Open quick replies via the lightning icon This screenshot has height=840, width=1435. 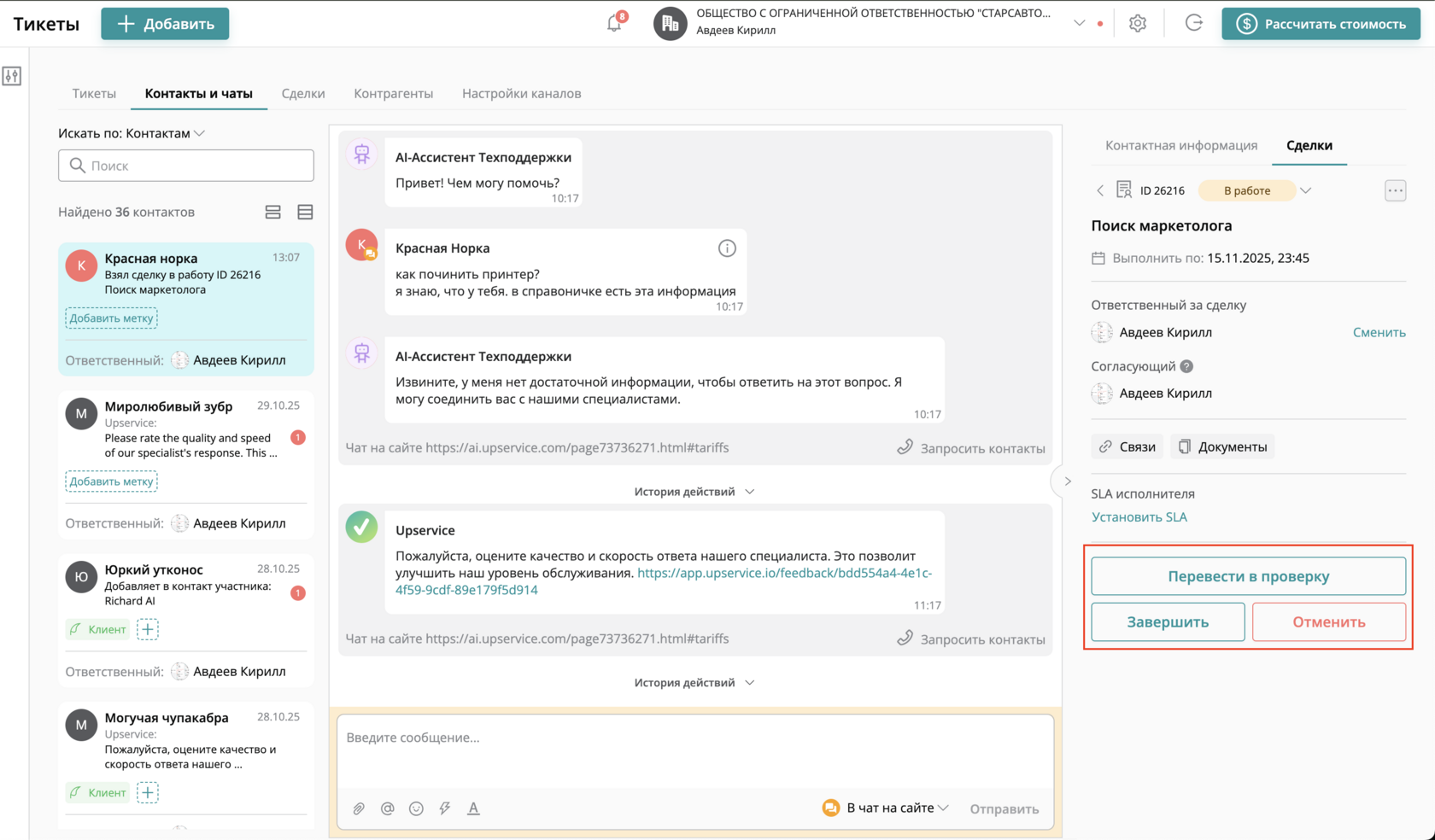444,808
